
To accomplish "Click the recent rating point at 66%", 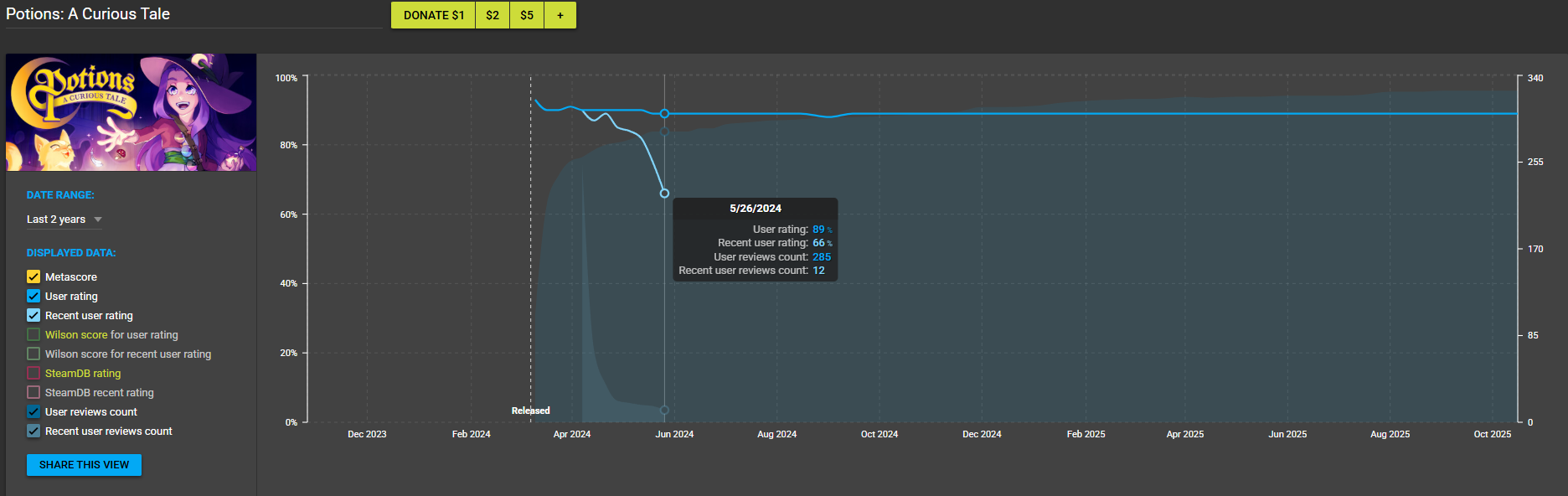I will 664,194.
